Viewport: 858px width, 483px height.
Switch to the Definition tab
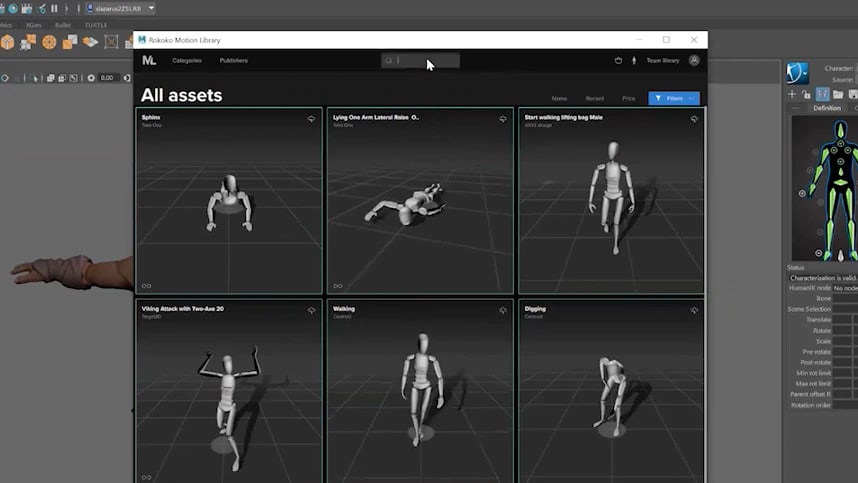[x=827, y=108]
